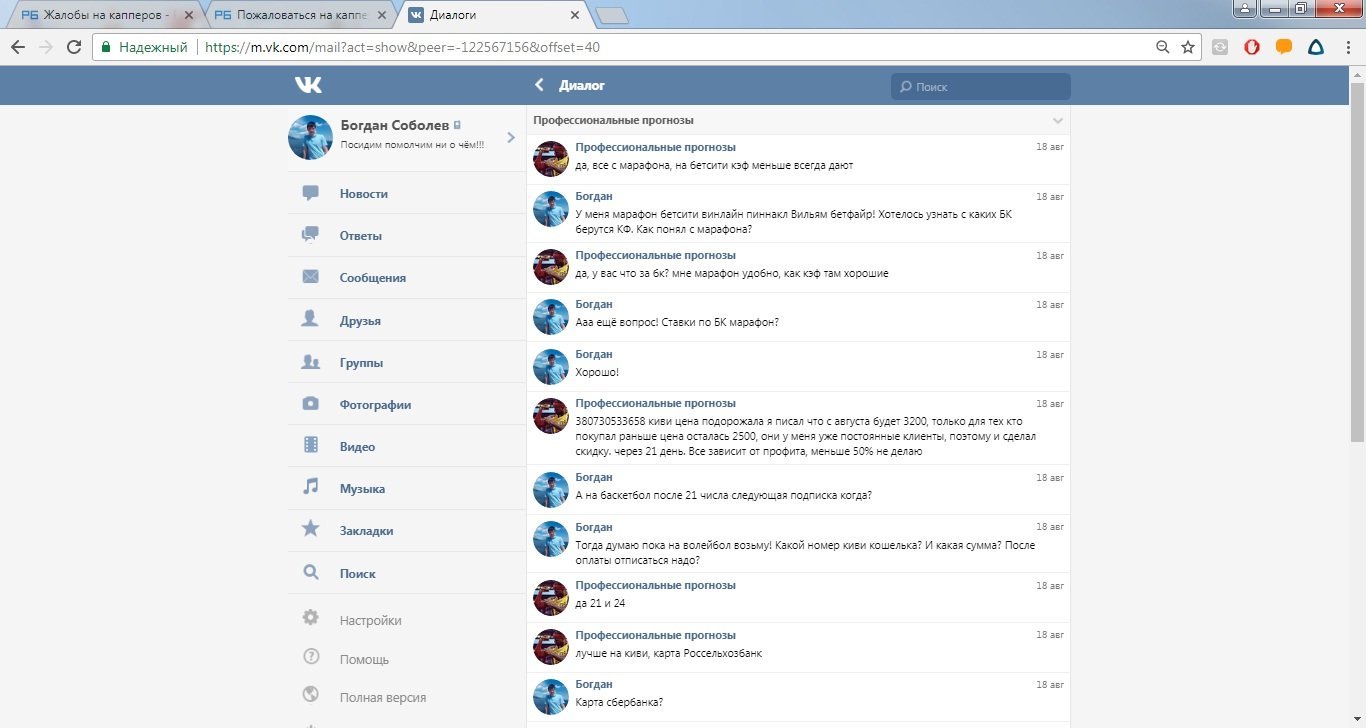
Task: Click the Поиск search field in header
Action: tap(980, 87)
